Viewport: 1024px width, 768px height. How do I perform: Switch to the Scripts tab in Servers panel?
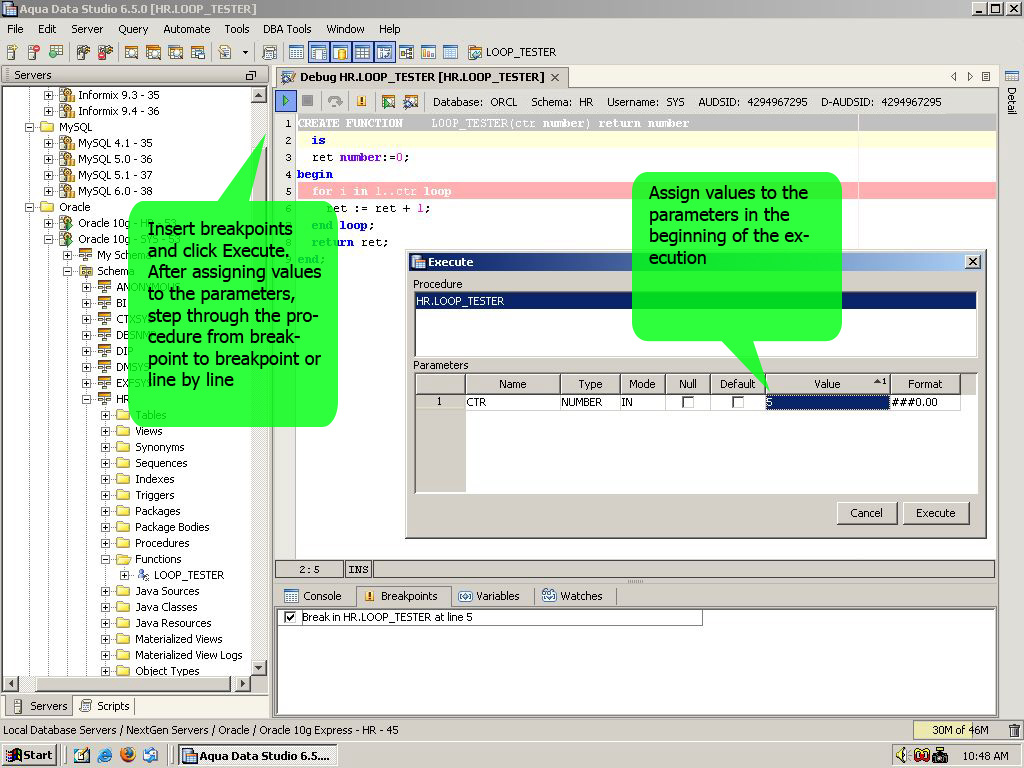point(105,706)
